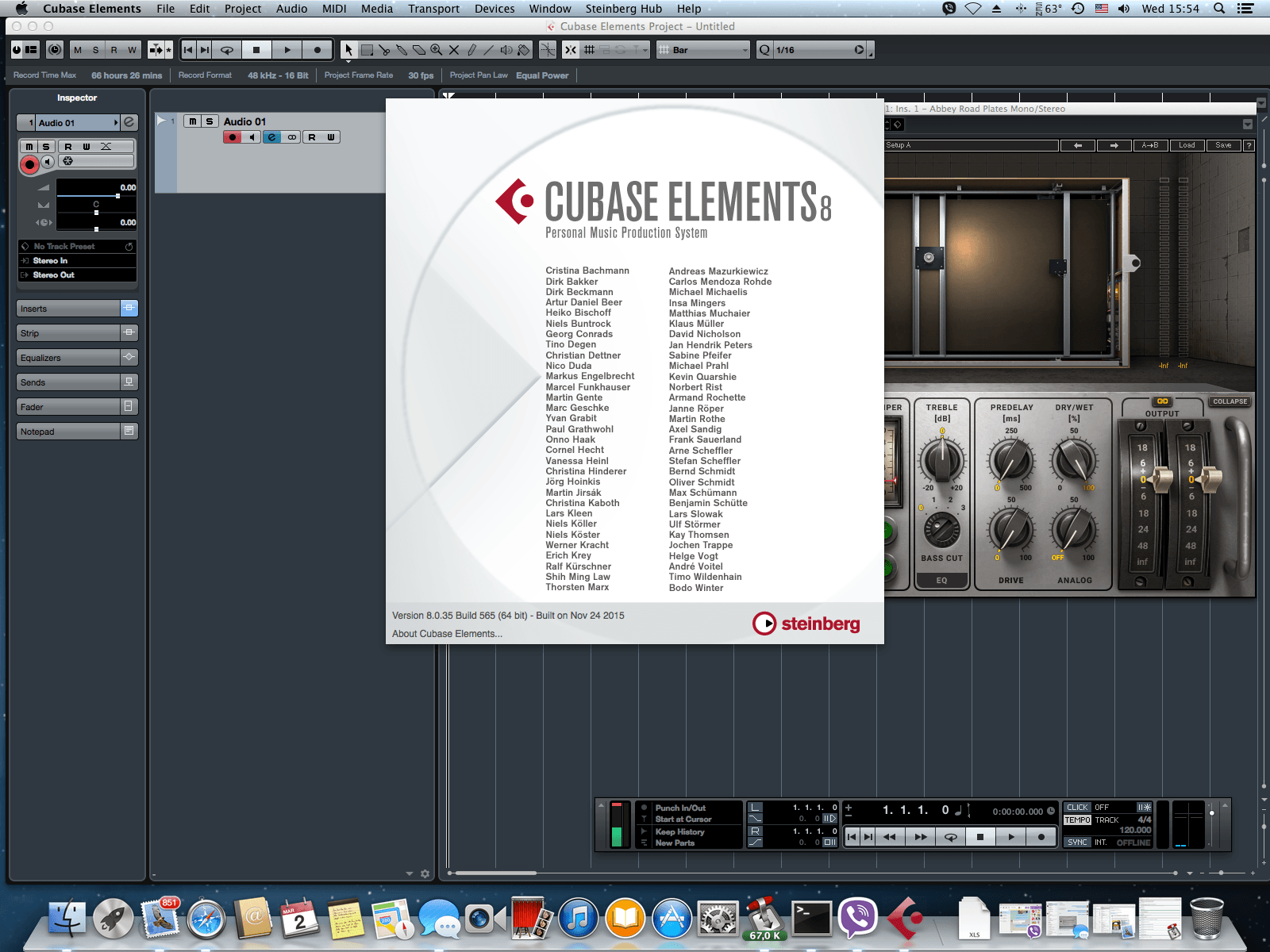The height and width of the screenshot is (952, 1270).
Task: Toggle Mute button in Inspector
Action: click(x=29, y=147)
